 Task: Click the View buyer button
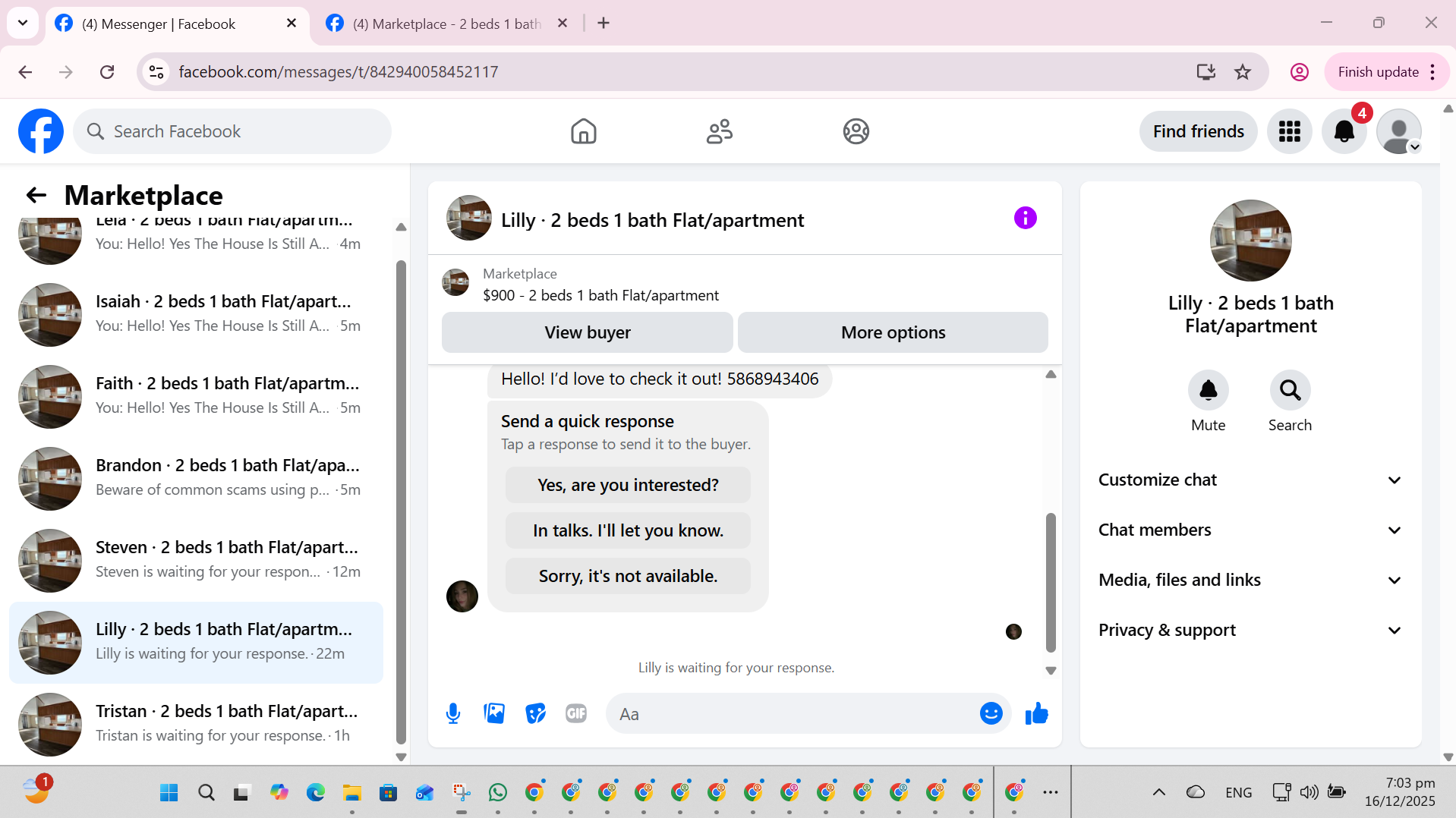click(588, 332)
